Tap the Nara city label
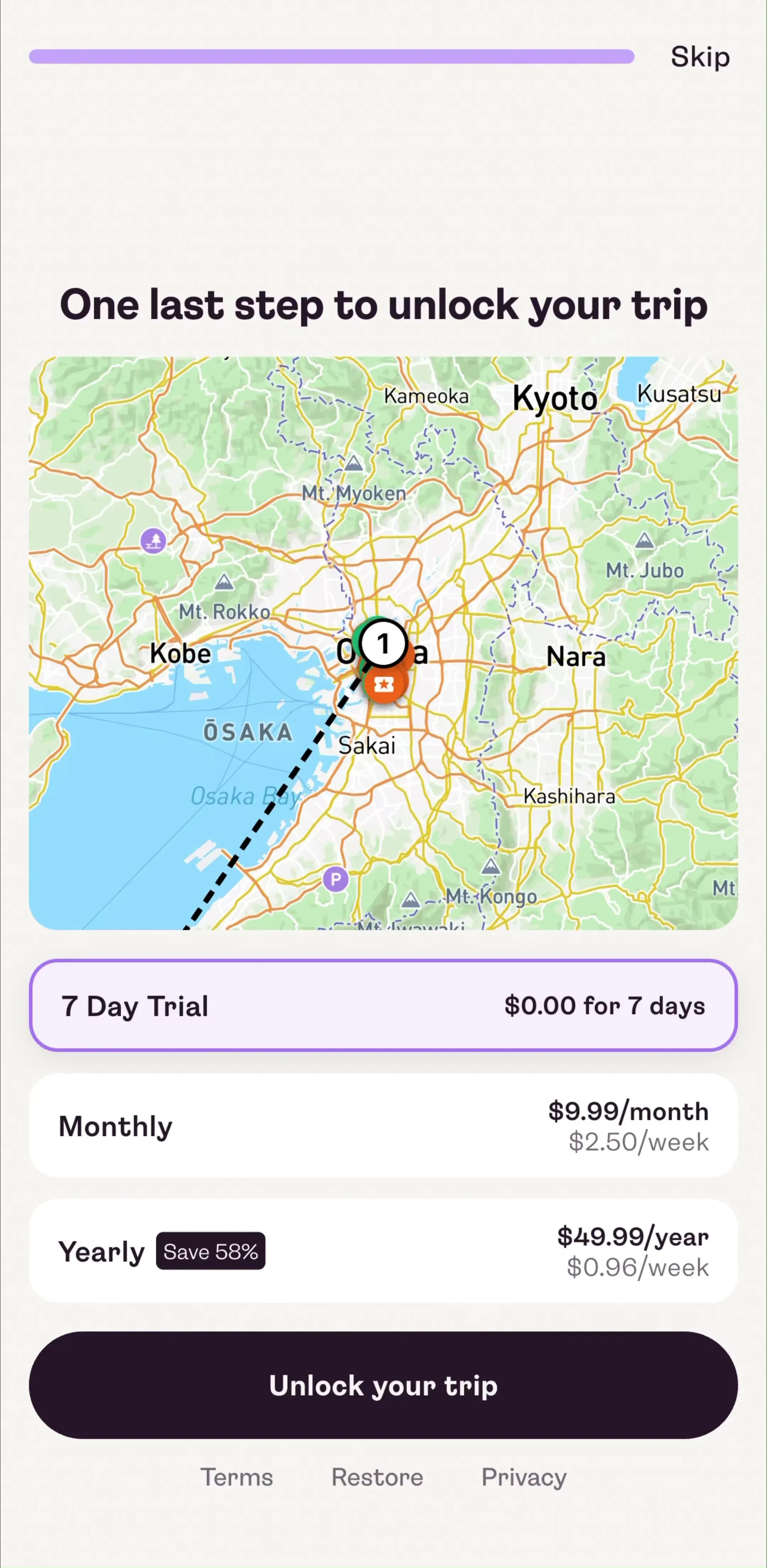 (576, 657)
